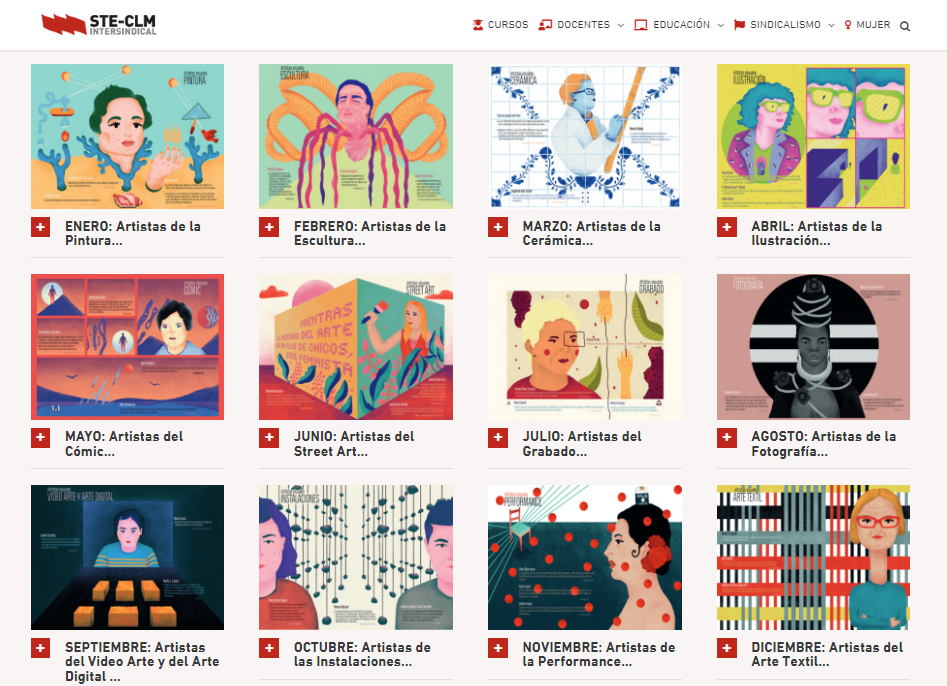Open the JUNIO Street Art thumbnail image

[x=356, y=347]
